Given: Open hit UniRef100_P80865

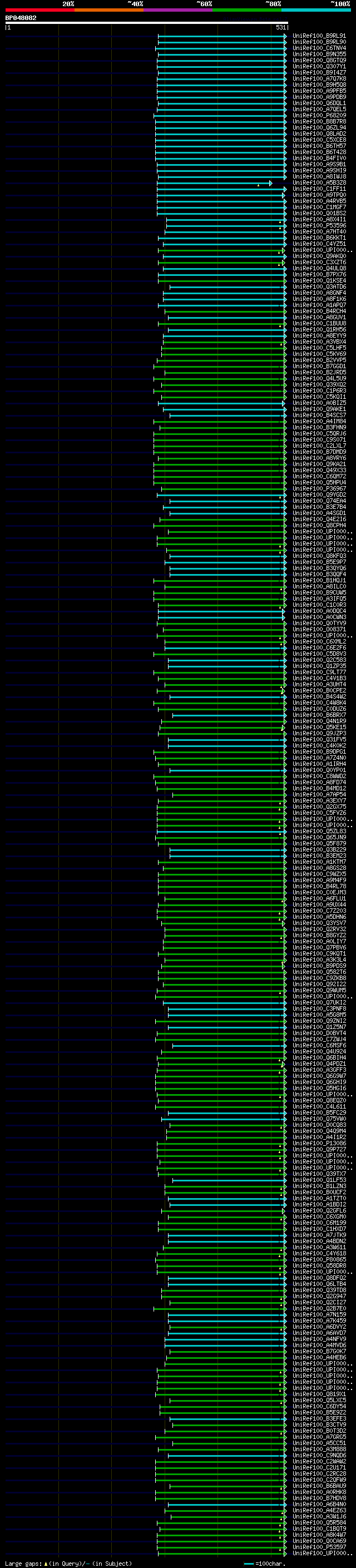Looking at the screenshot, I should coord(319,1259).
